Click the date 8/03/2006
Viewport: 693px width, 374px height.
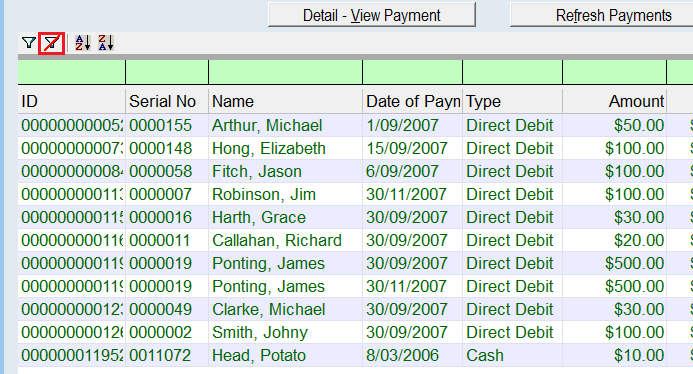tap(402, 355)
